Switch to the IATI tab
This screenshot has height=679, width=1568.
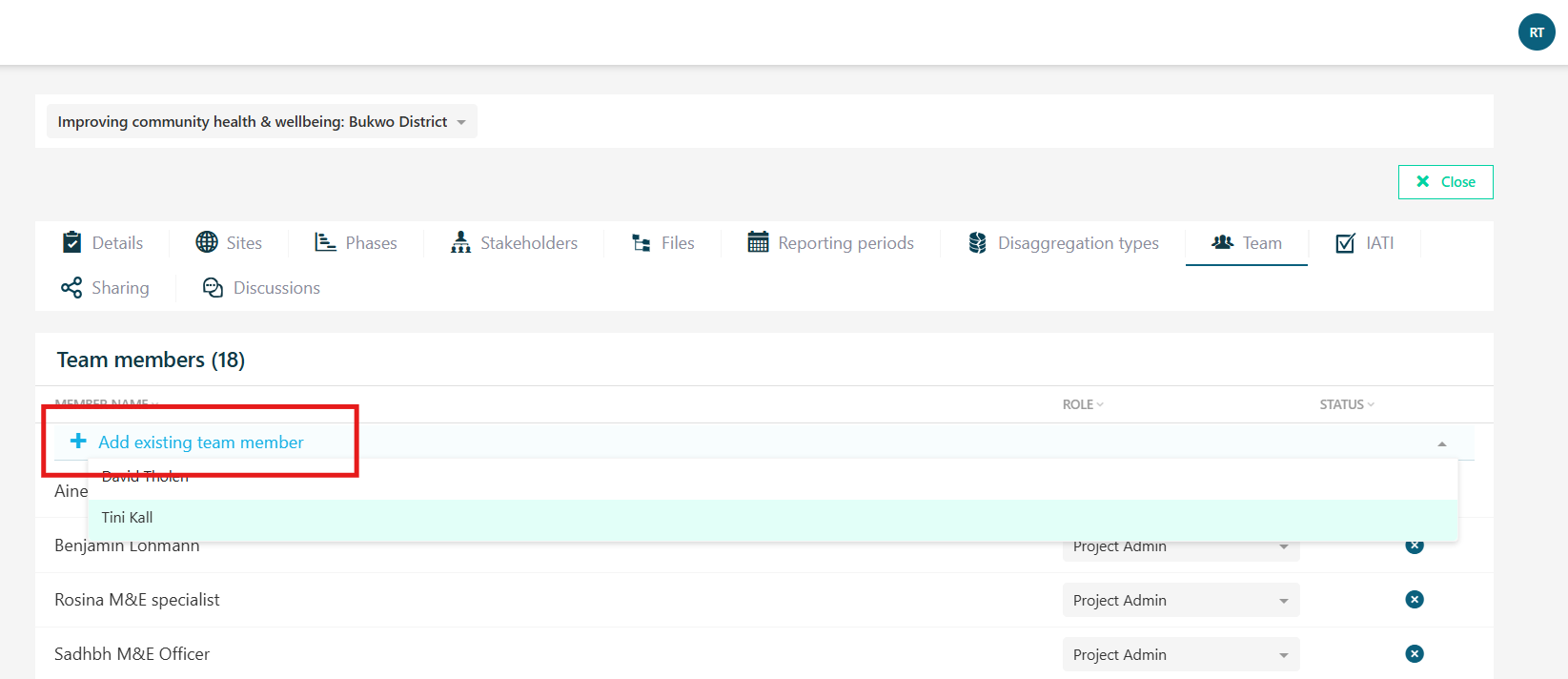(1365, 243)
